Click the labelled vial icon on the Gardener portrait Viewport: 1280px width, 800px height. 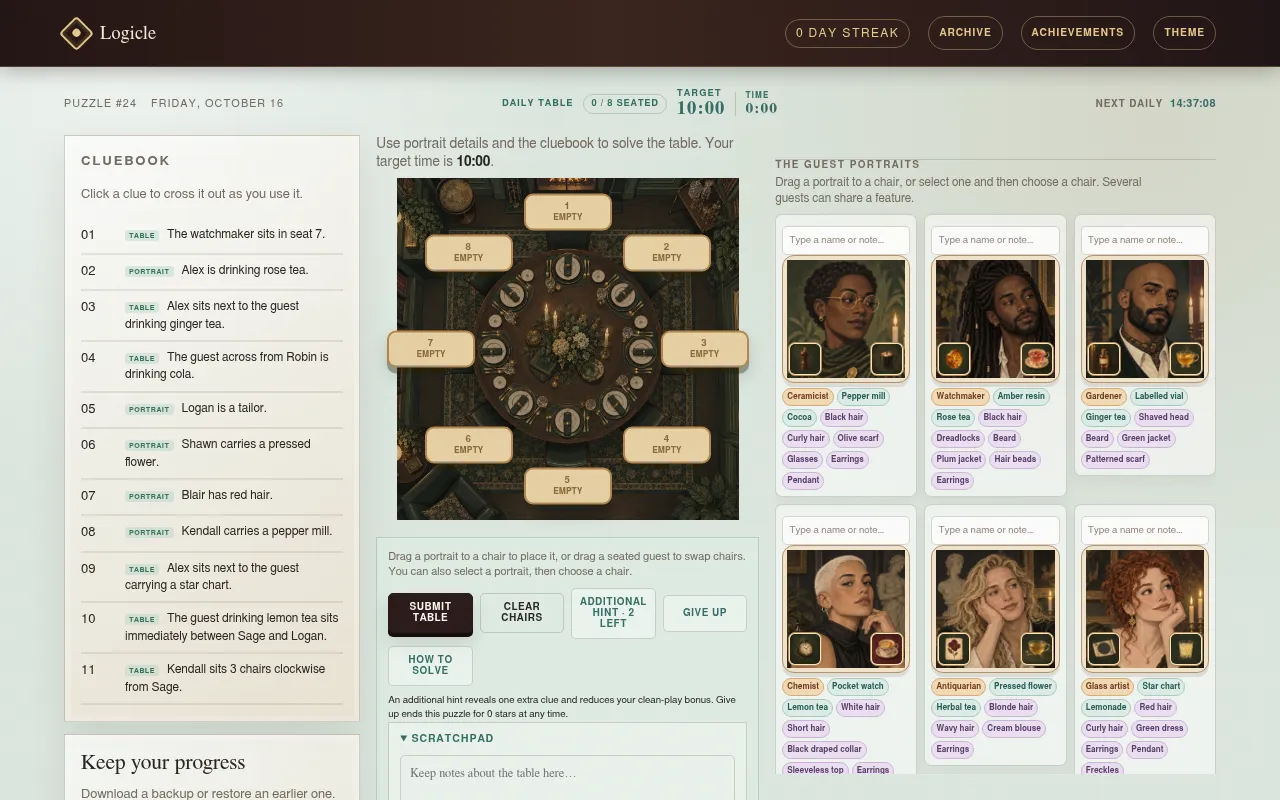(x=1104, y=358)
